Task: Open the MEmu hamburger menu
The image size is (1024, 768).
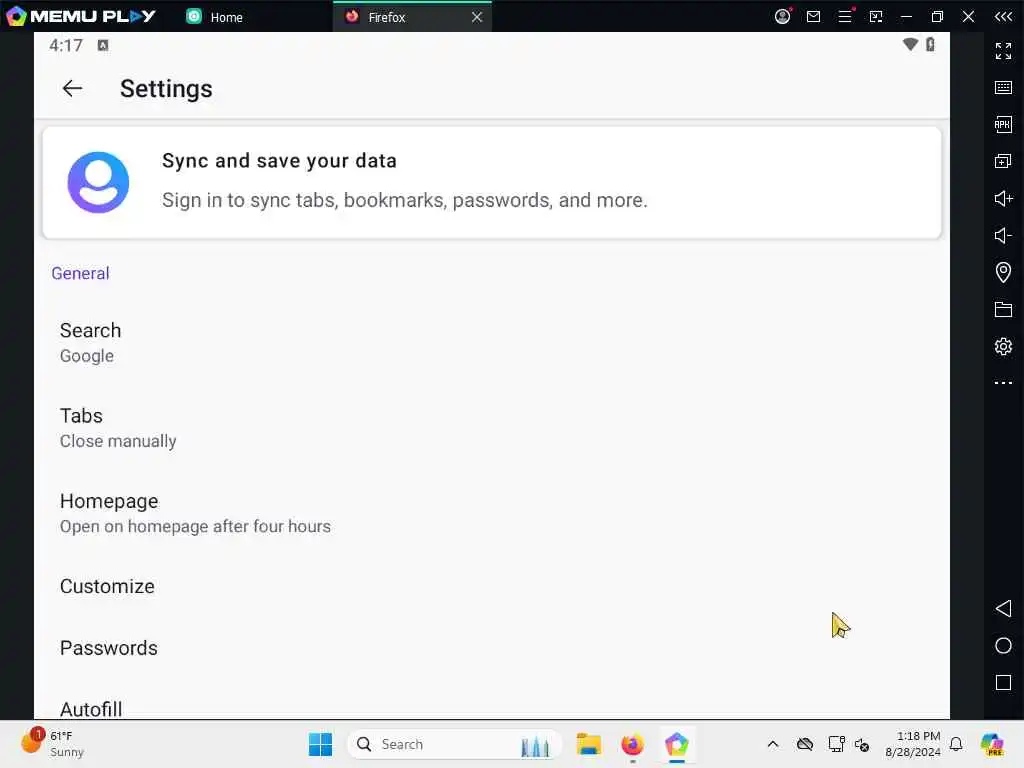Action: [x=845, y=16]
